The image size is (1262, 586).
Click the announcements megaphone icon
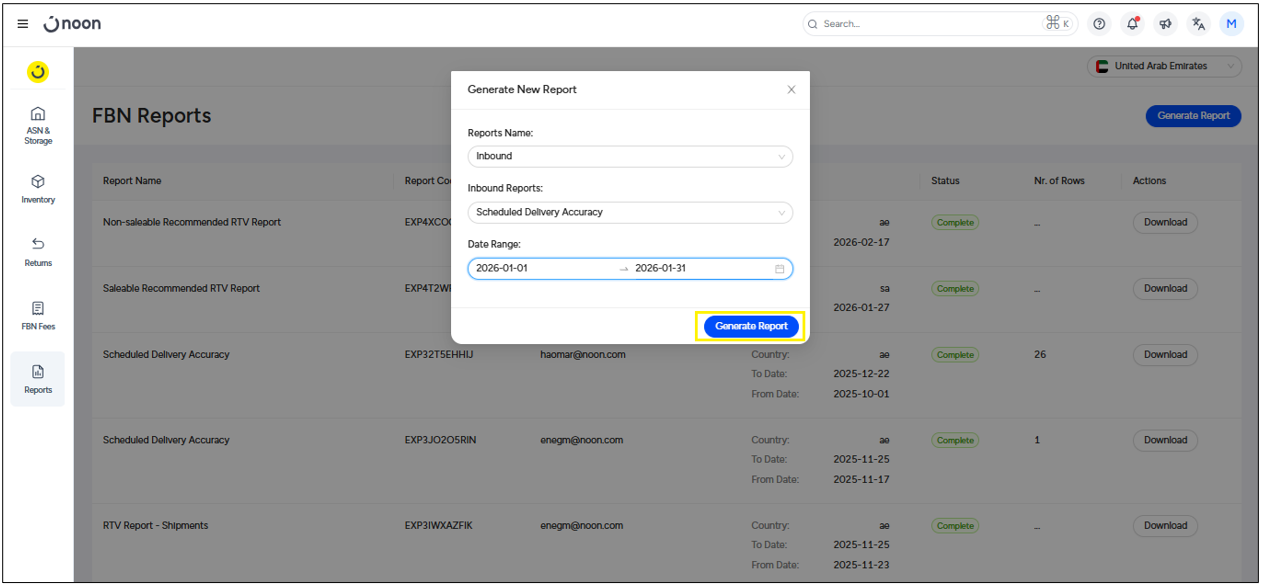pyautogui.click(x=1165, y=24)
